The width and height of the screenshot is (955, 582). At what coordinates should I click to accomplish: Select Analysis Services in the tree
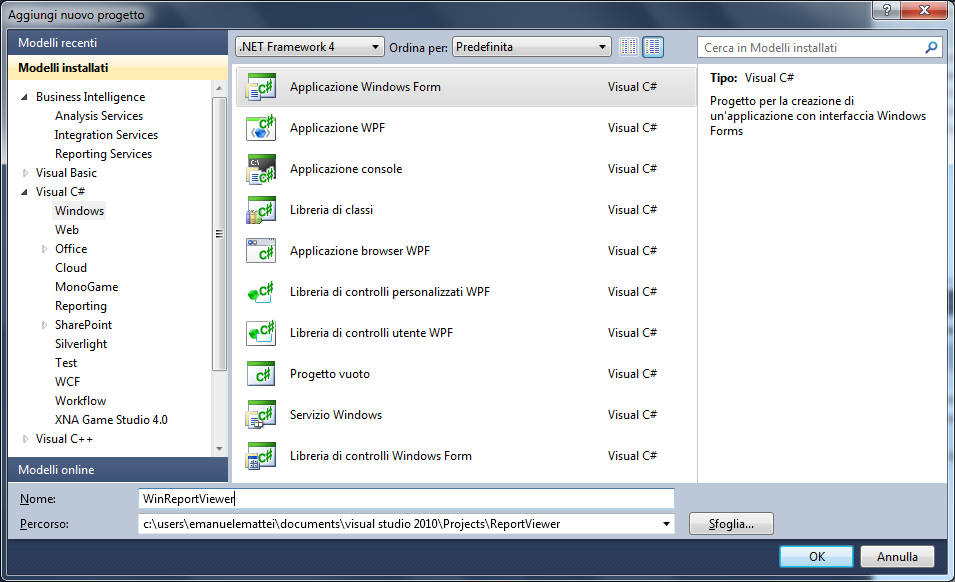point(99,116)
